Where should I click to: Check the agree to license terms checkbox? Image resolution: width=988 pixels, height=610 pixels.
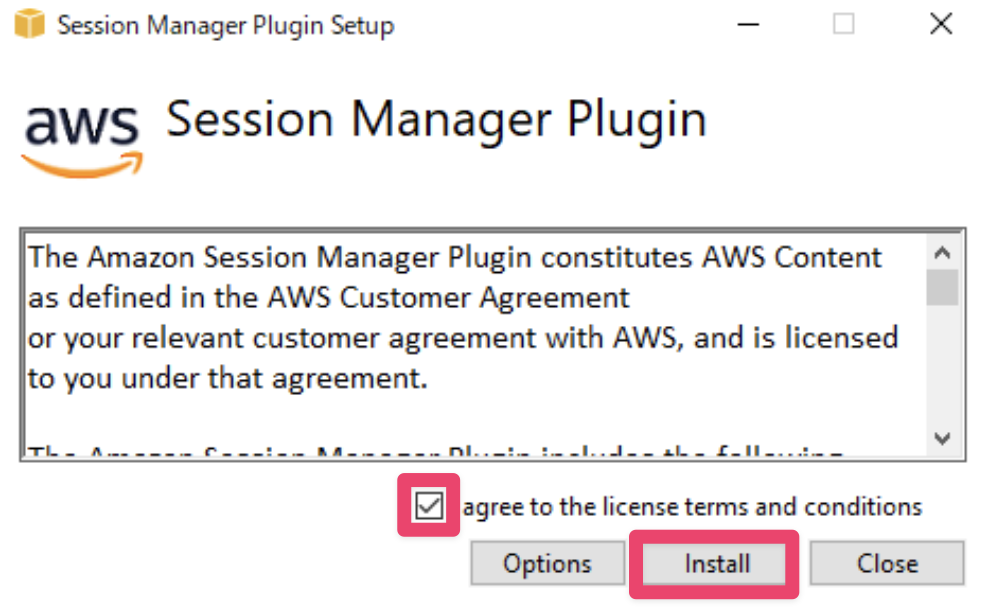[429, 507]
